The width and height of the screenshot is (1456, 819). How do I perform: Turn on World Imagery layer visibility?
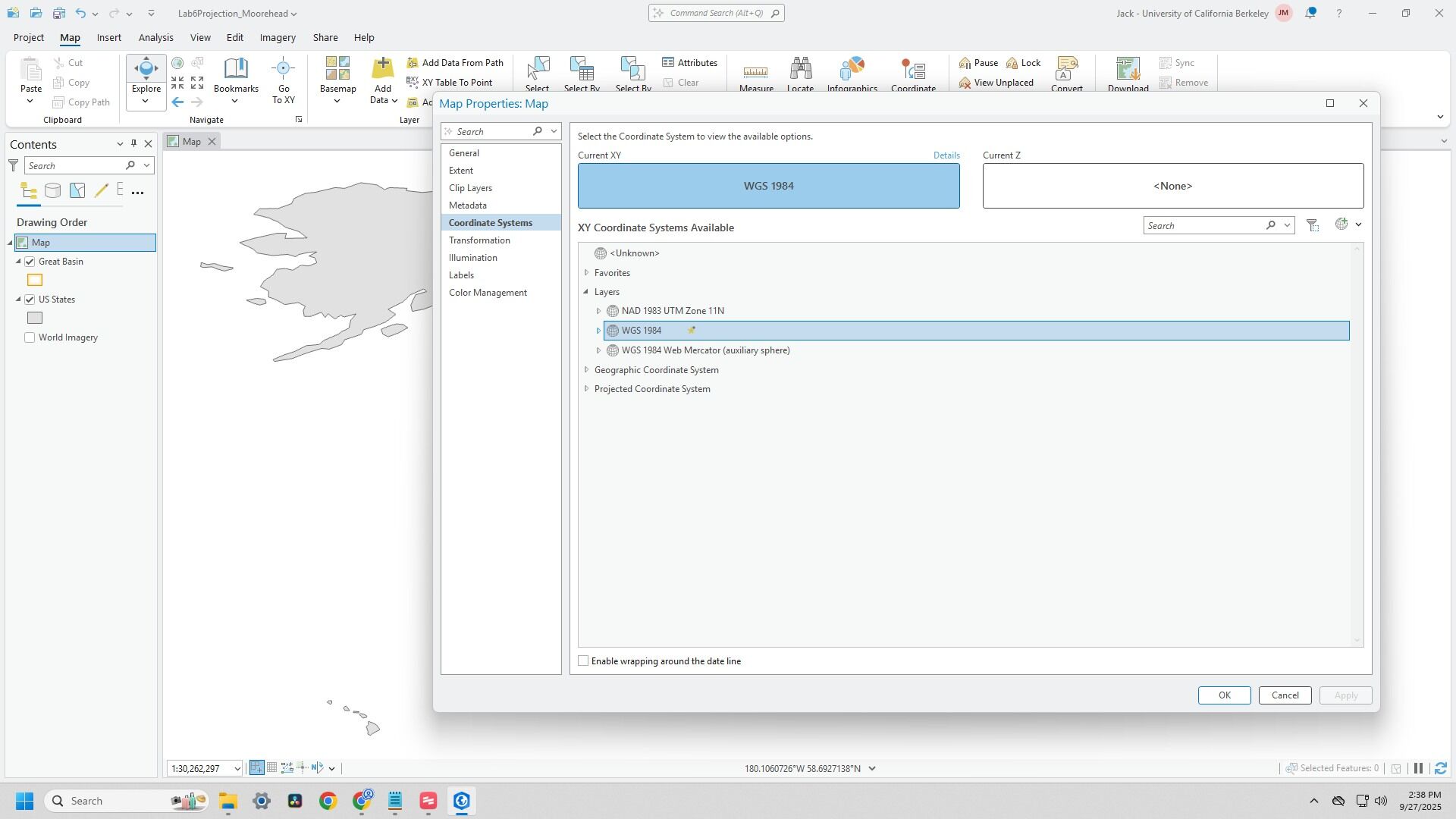[x=30, y=337]
